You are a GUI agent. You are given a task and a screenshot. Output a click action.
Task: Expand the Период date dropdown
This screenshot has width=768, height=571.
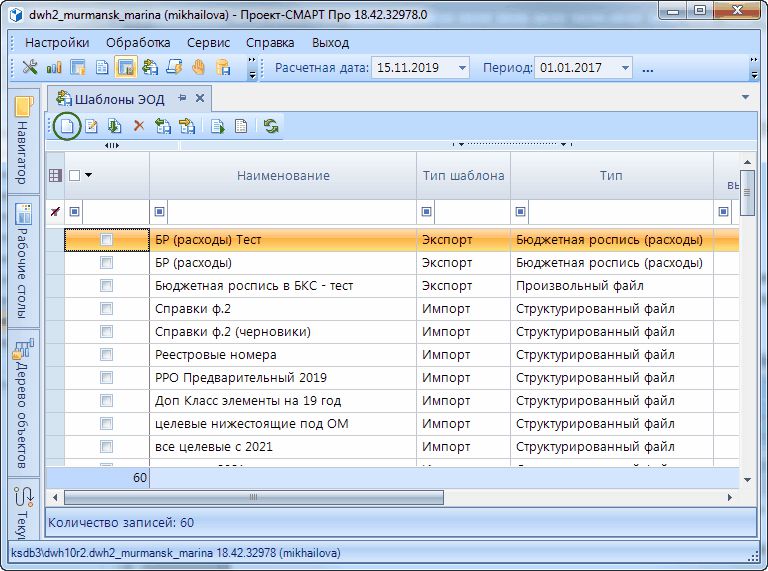(625, 68)
